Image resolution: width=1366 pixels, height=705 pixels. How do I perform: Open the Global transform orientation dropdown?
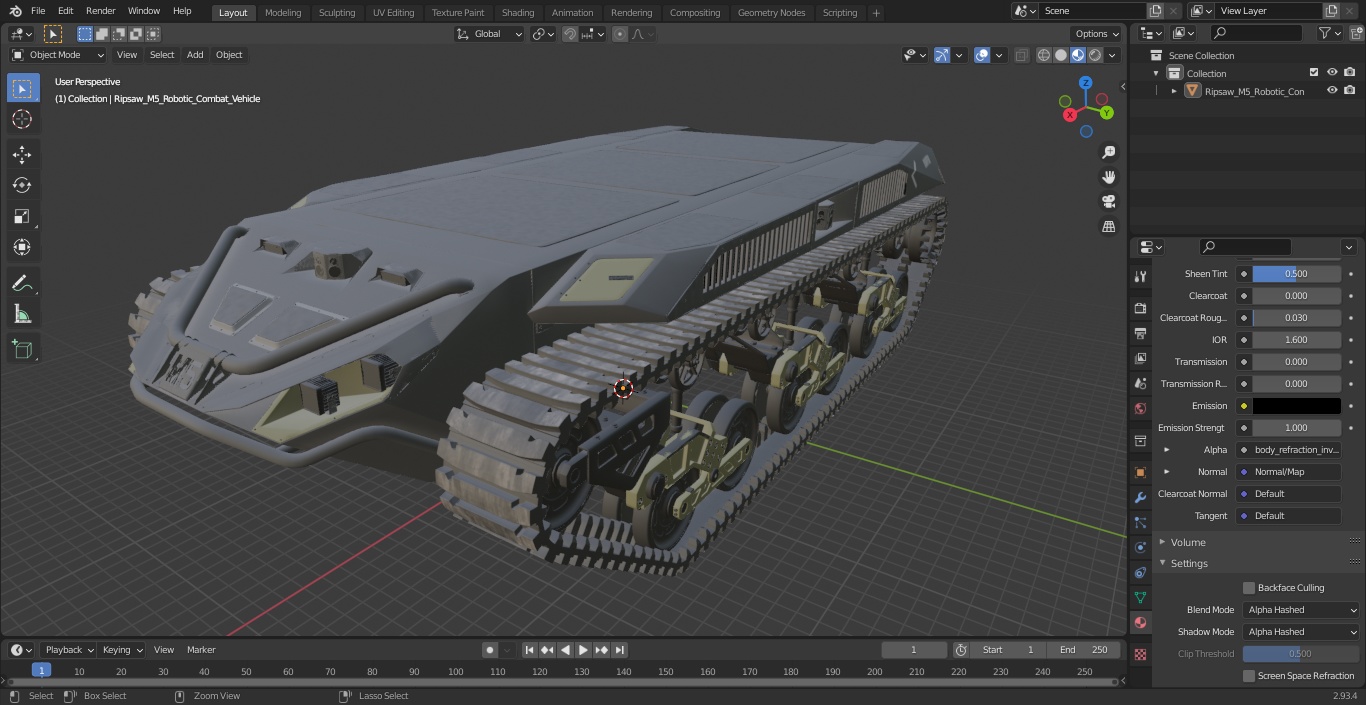(x=490, y=34)
